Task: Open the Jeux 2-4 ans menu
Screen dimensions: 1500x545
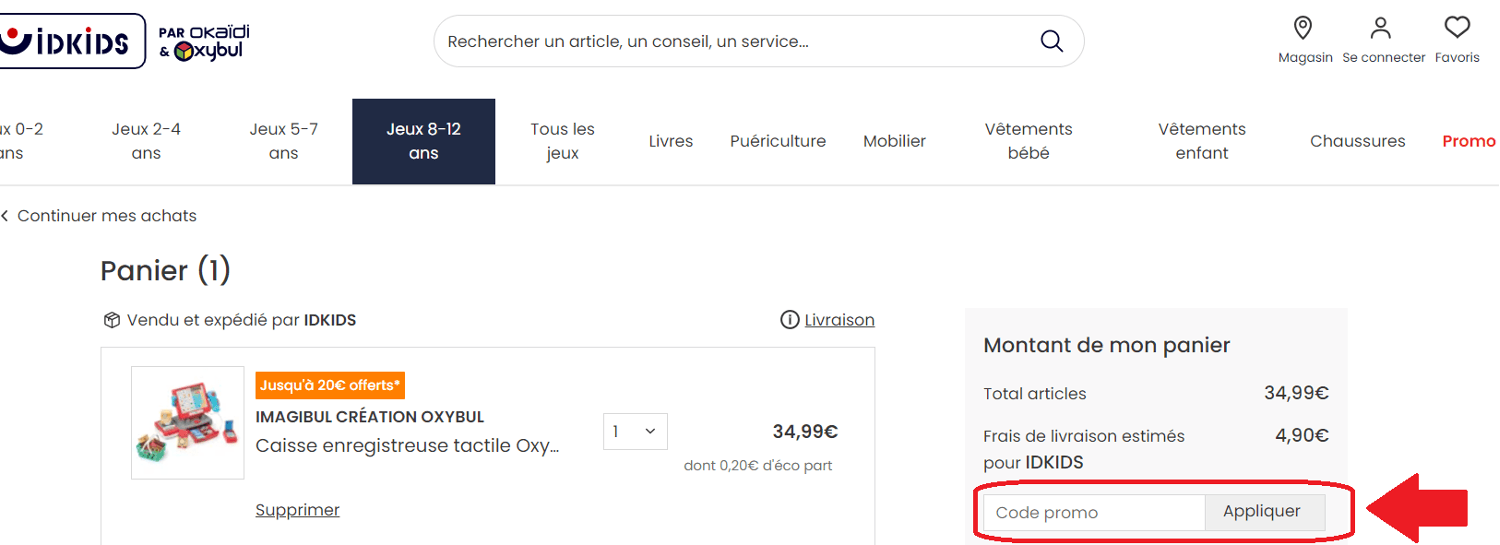Action: (146, 141)
